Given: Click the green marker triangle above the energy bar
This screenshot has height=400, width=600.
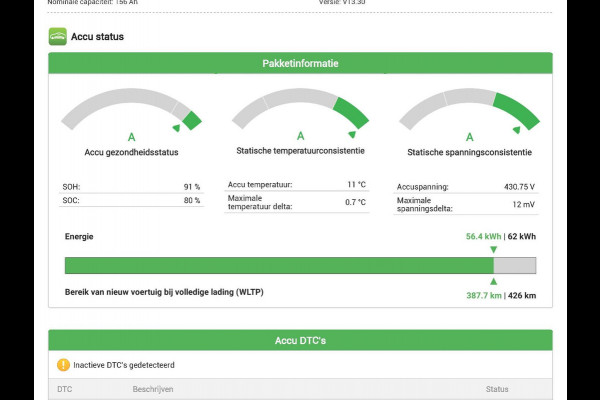Looking at the screenshot, I should (493, 250).
